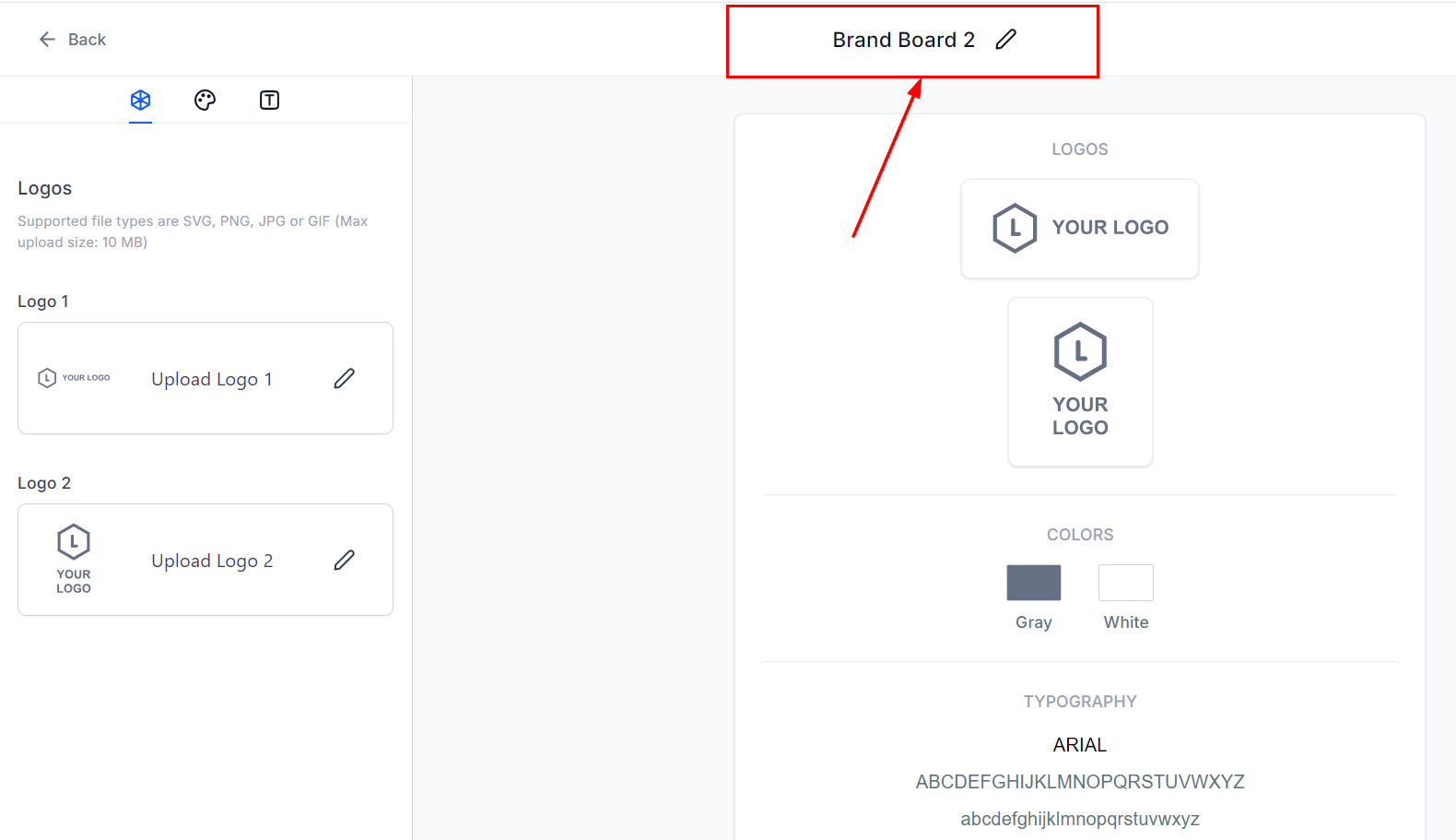Select the Gray color swatch
This screenshot has width=1456, height=840.
(1033, 582)
